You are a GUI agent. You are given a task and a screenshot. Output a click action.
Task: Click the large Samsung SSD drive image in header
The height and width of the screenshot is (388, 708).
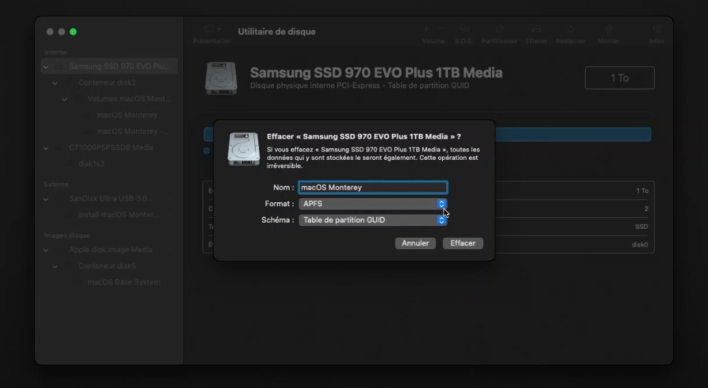pos(221,78)
